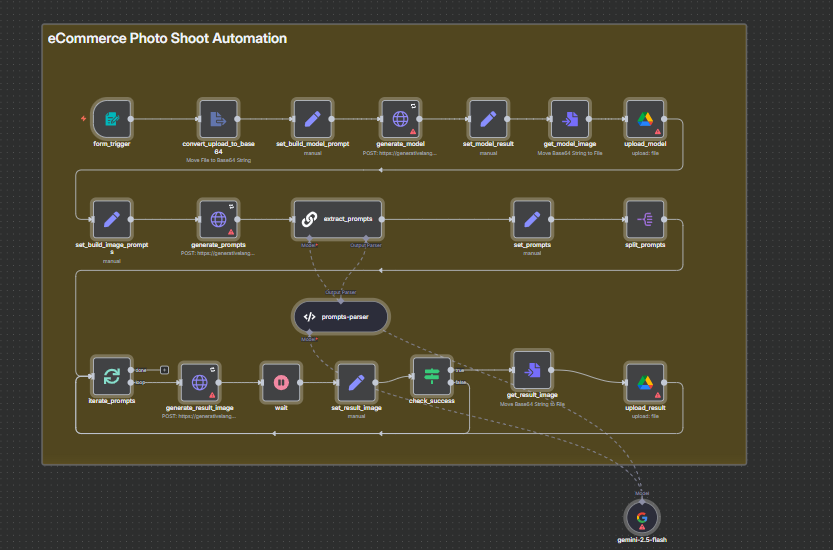Open the wait node

coord(281,383)
